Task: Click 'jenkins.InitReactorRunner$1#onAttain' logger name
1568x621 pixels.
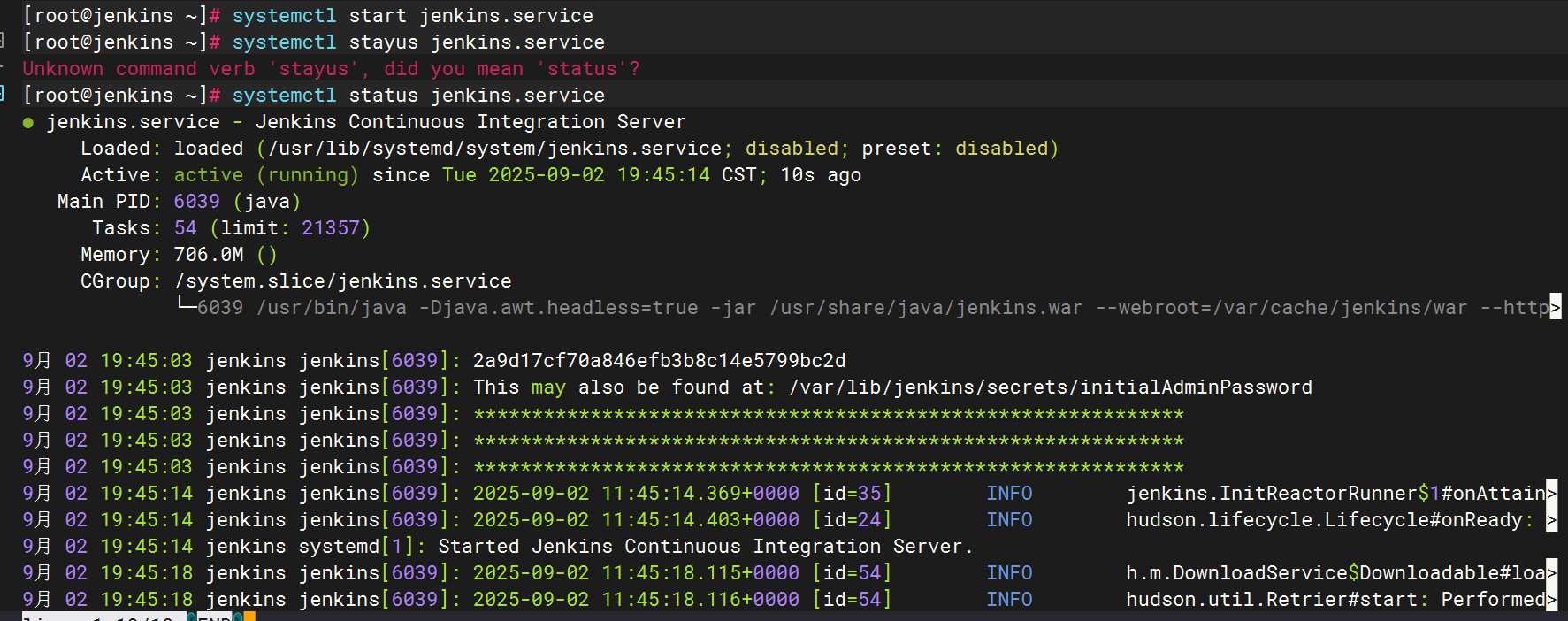Action: pos(1335,494)
